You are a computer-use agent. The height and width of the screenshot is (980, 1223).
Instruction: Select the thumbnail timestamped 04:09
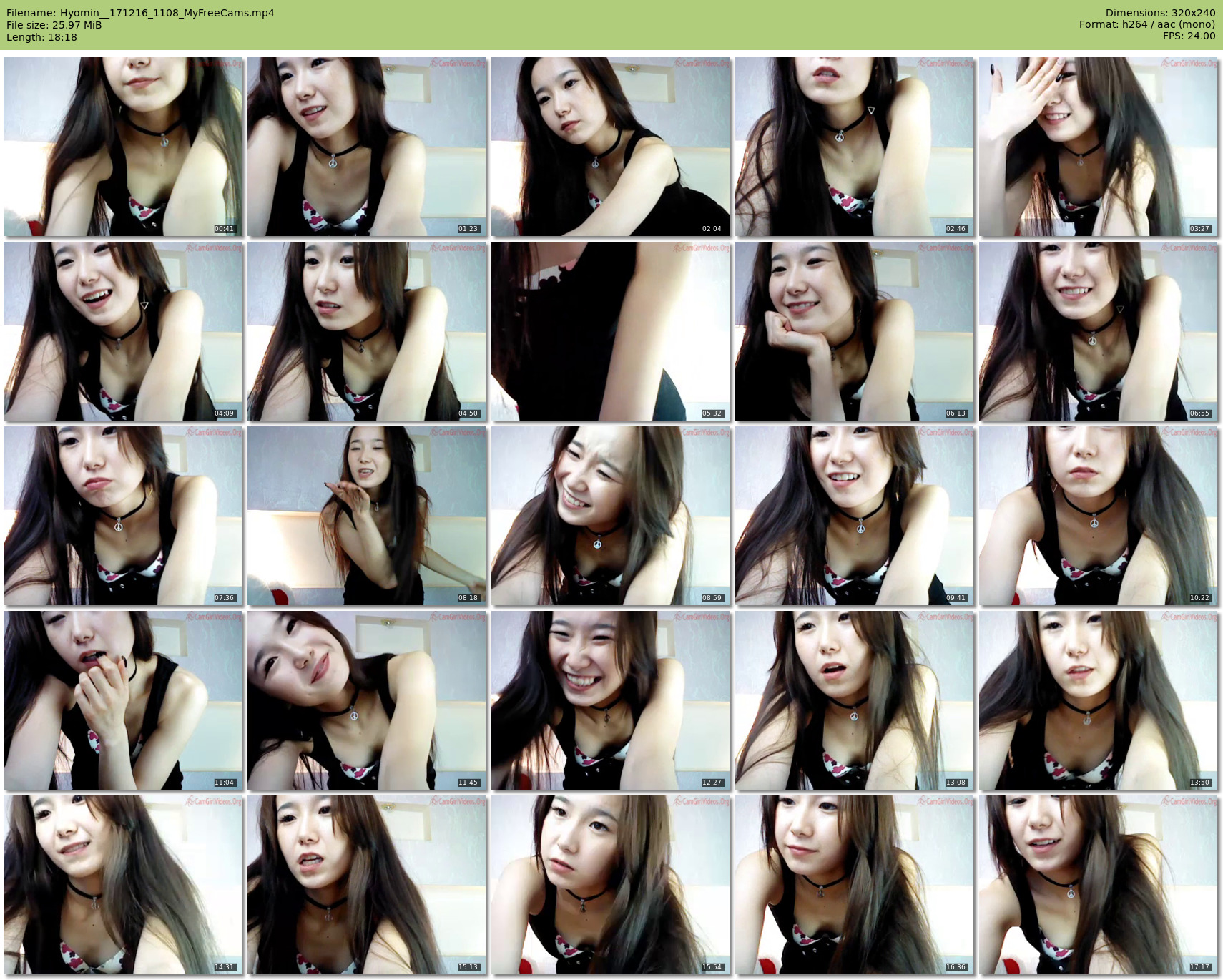123,331
